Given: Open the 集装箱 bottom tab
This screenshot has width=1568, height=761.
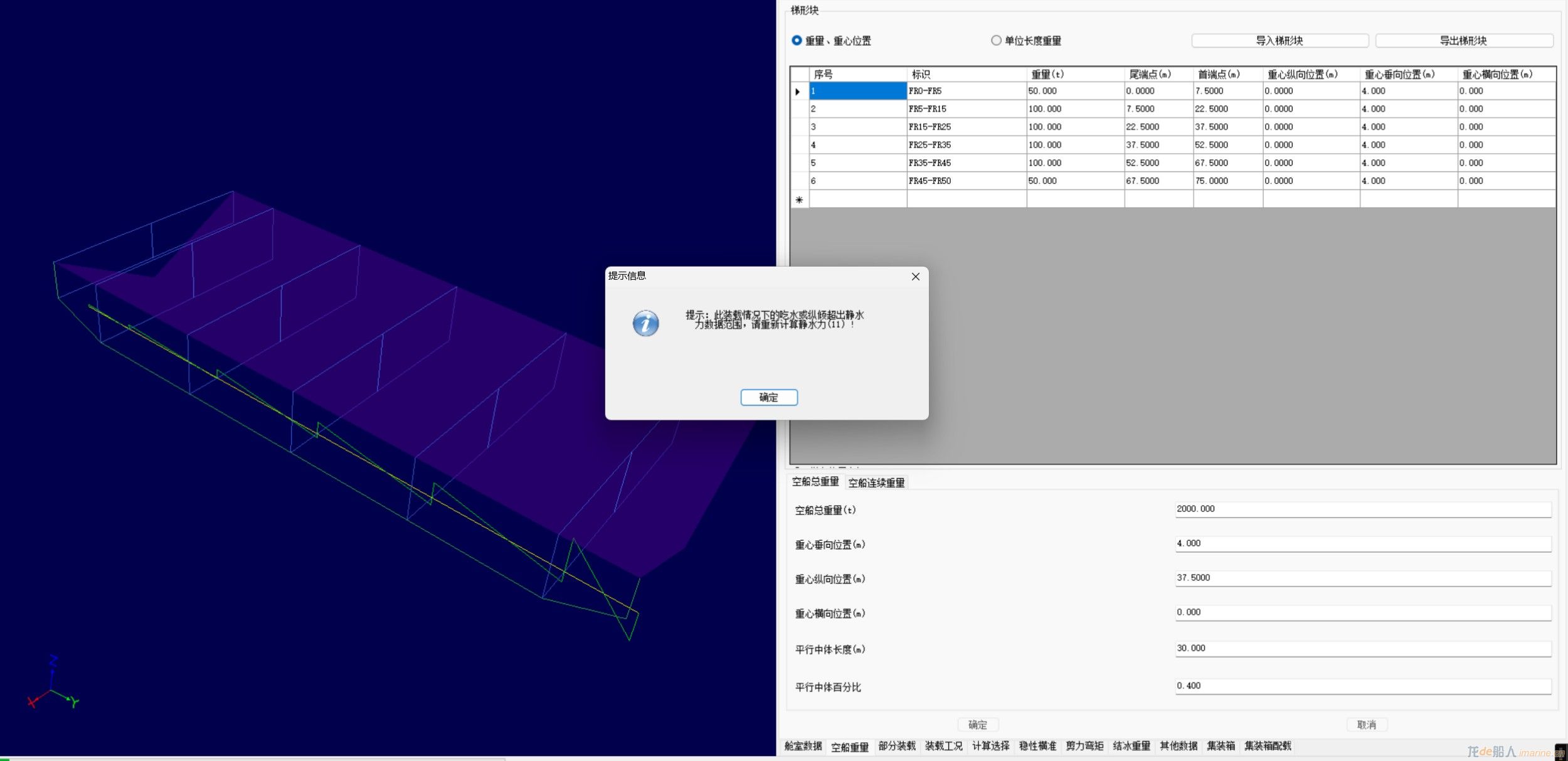Looking at the screenshot, I should [1221, 746].
